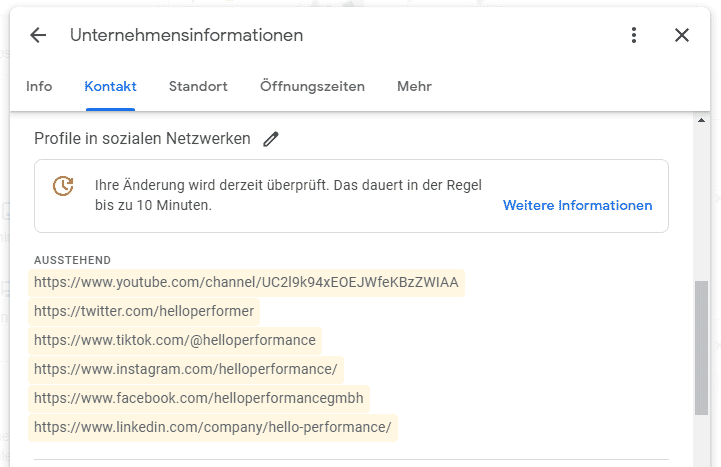Click the pending YouTube channel URL
721x467 pixels.
pyautogui.click(x=246, y=282)
